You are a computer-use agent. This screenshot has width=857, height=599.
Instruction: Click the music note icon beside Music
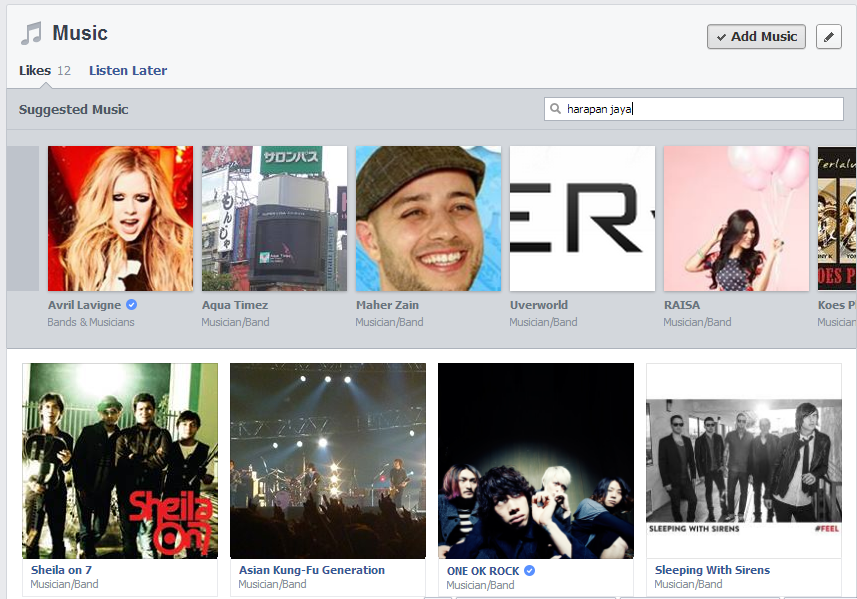coord(31,33)
